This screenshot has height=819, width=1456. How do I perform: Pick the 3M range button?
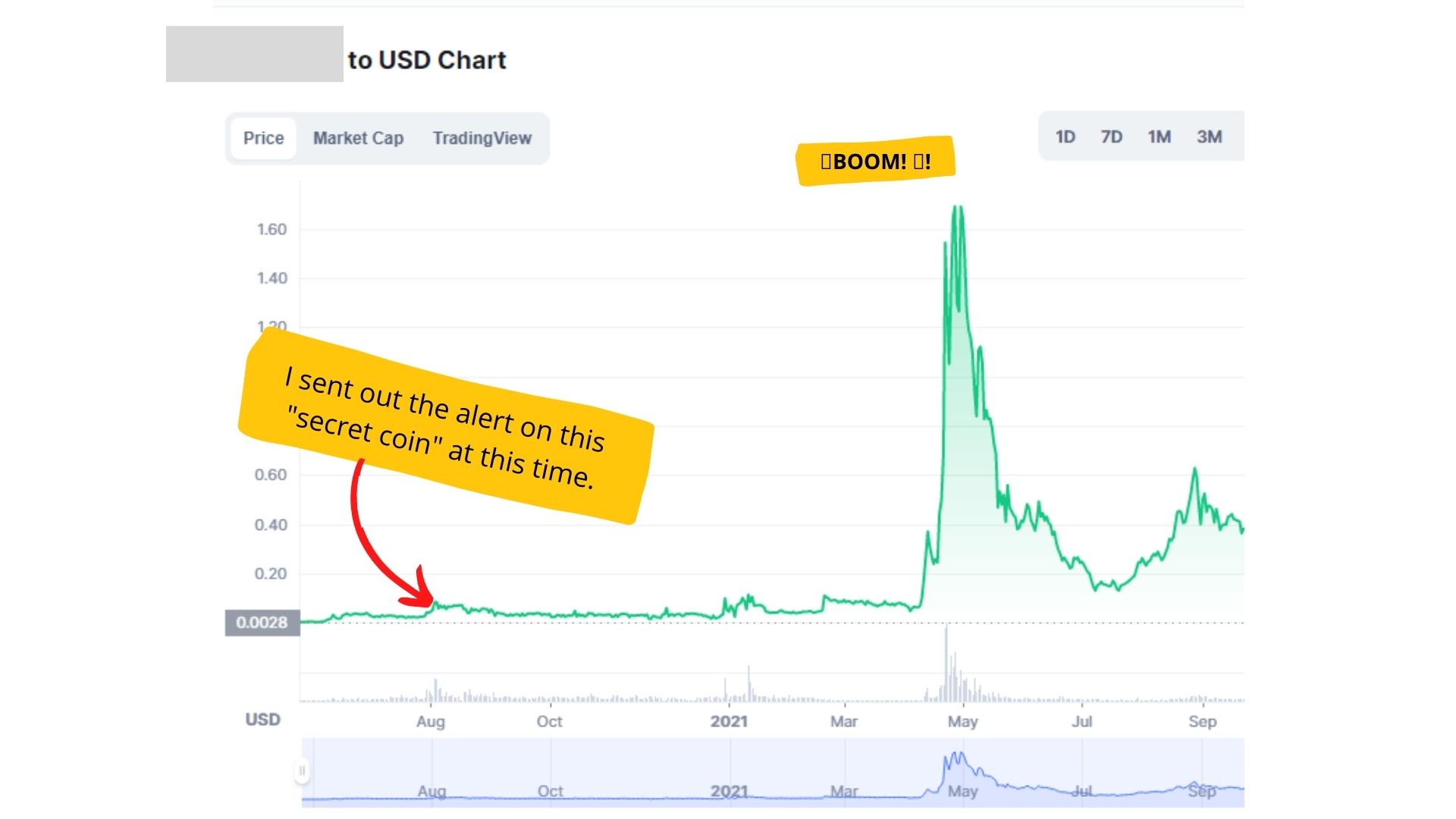pyautogui.click(x=1209, y=136)
